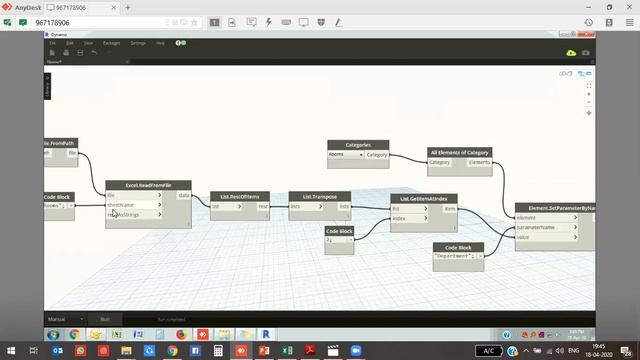
Task: Click the New file icon in Dynamo toolbar
Action: (52, 53)
